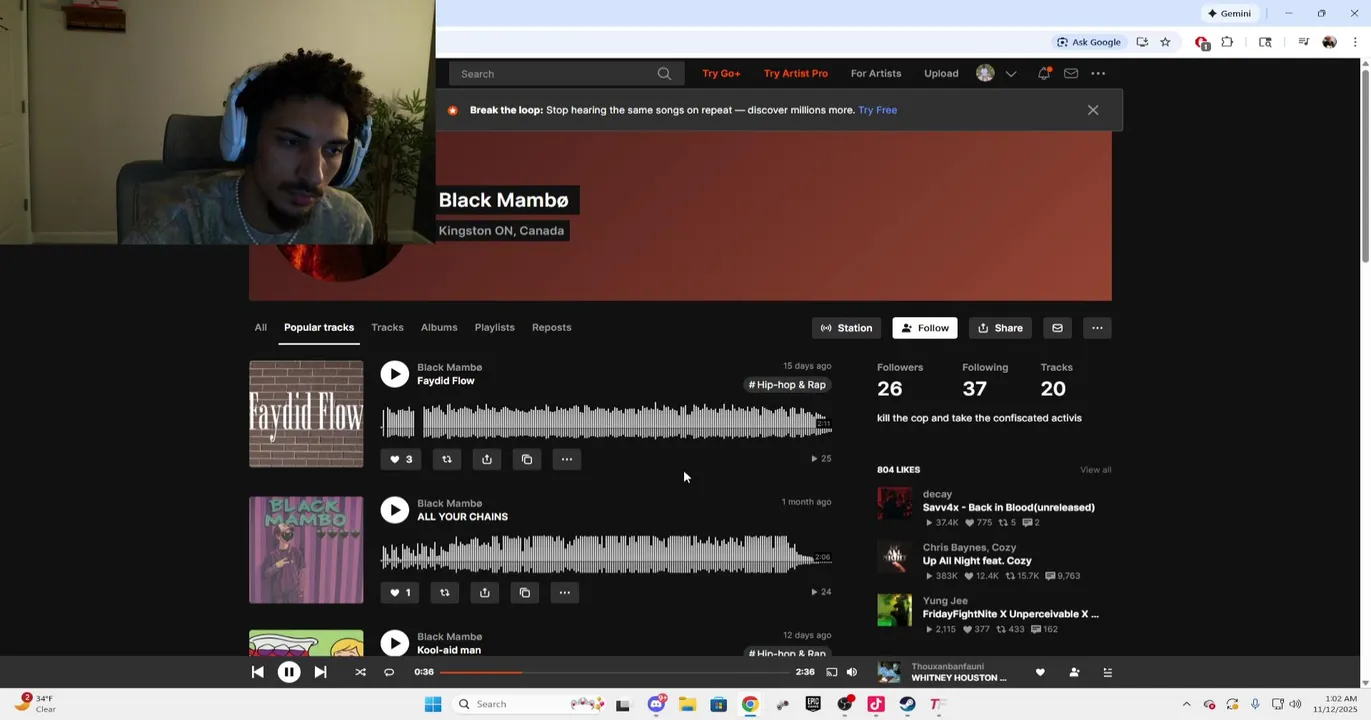Switch to the Albums tab
Image resolution: width=1371 pixels, height=720 pixels.
click(x=439, y=327)
